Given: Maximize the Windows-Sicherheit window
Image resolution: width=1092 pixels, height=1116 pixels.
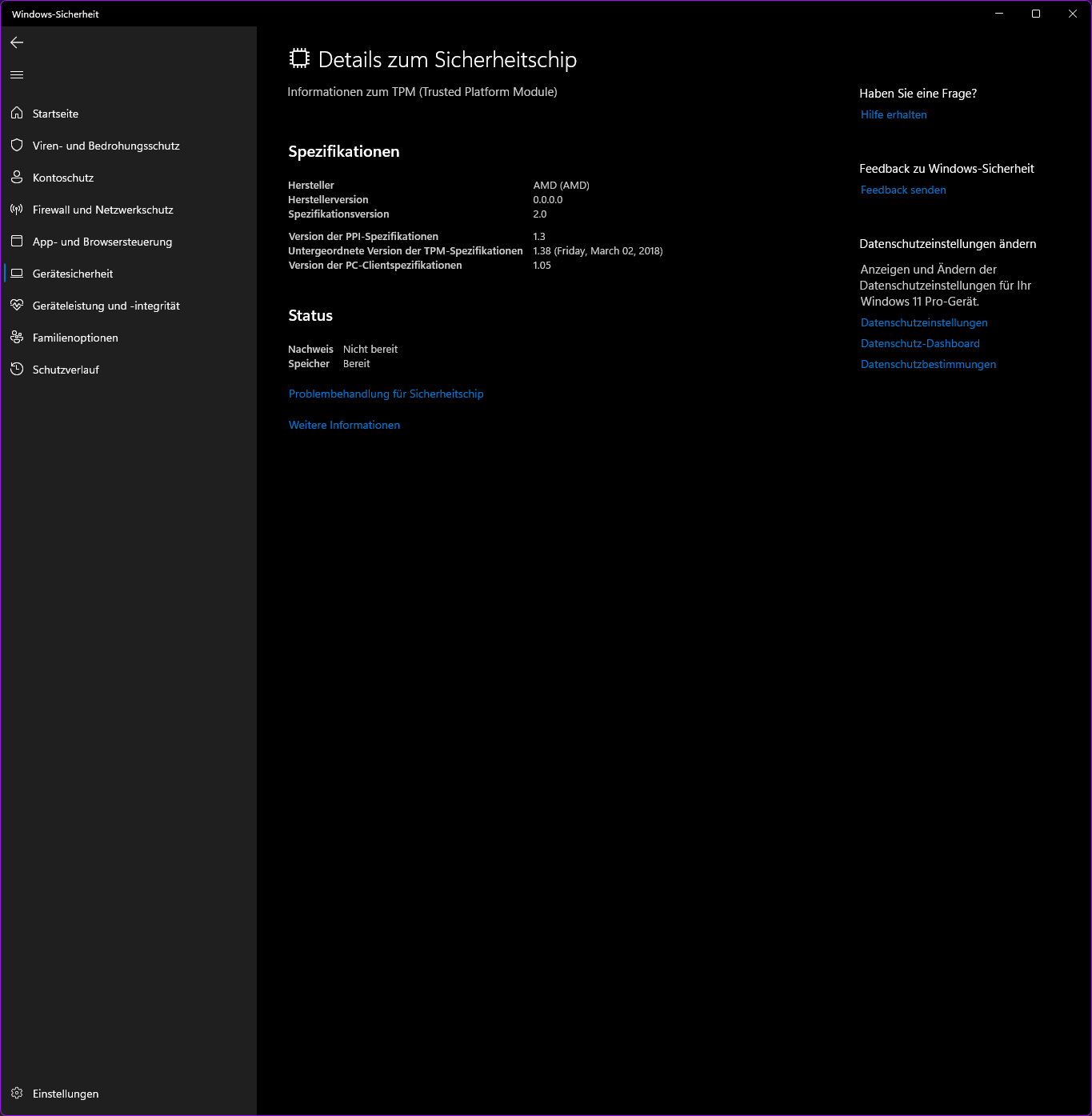Looking at the screenshot, I should (x=1036, y=14).
